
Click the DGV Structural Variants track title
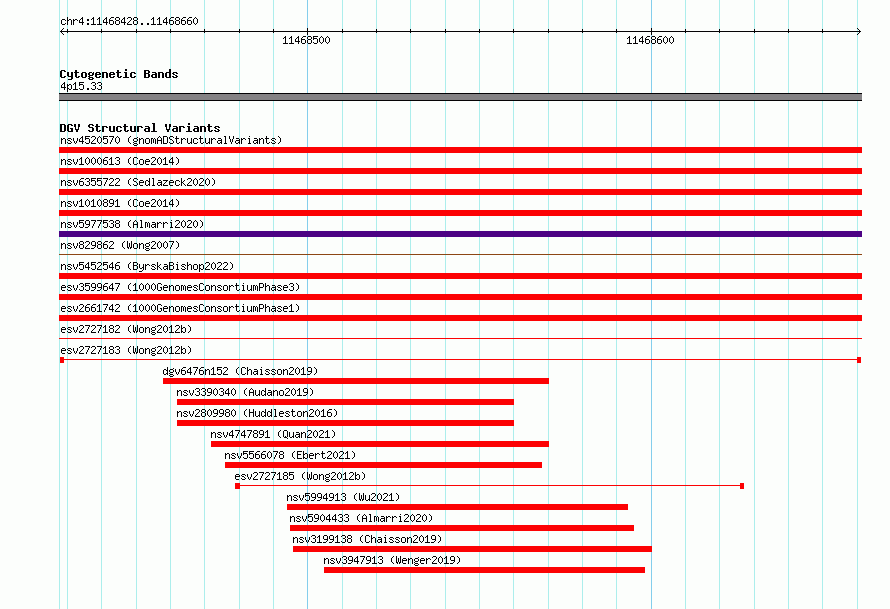(x=140, y=128)
